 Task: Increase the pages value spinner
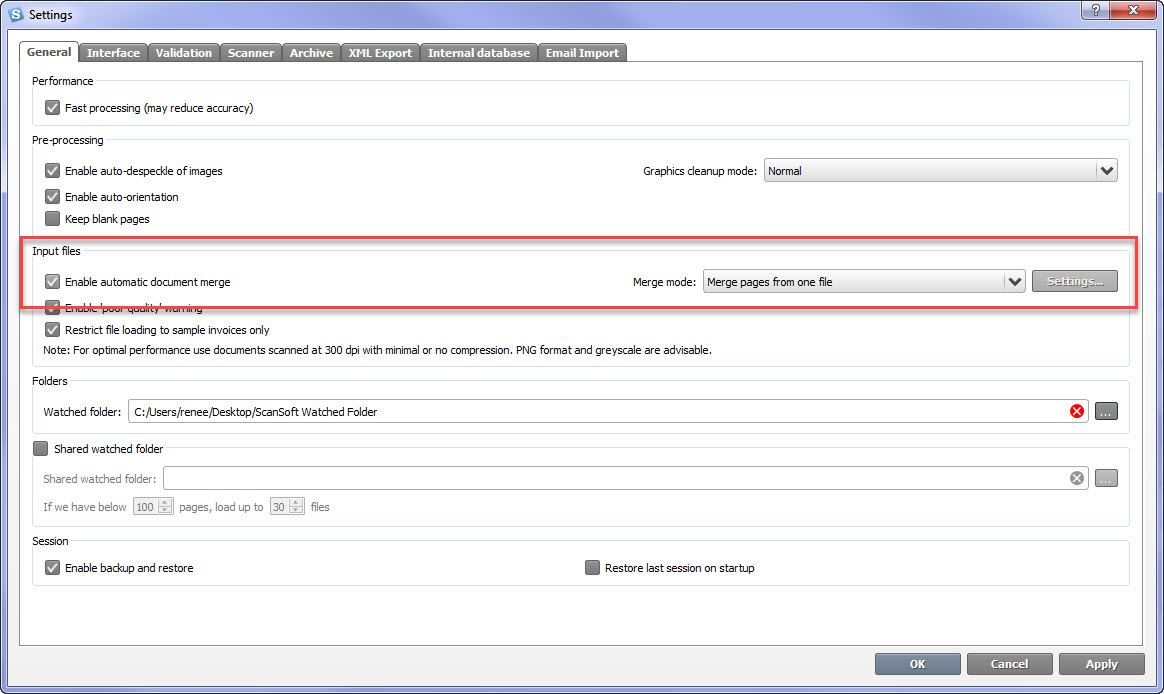[165, 502]
